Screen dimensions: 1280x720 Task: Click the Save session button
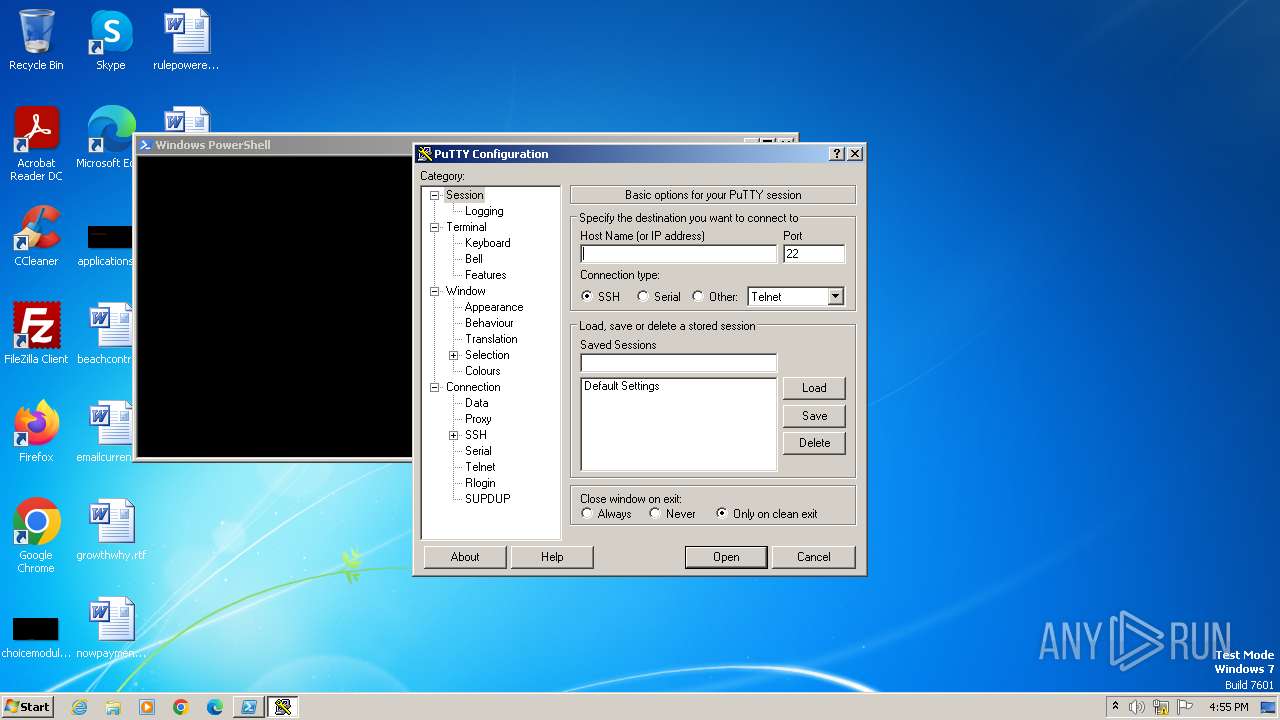(x=814, y=416)
